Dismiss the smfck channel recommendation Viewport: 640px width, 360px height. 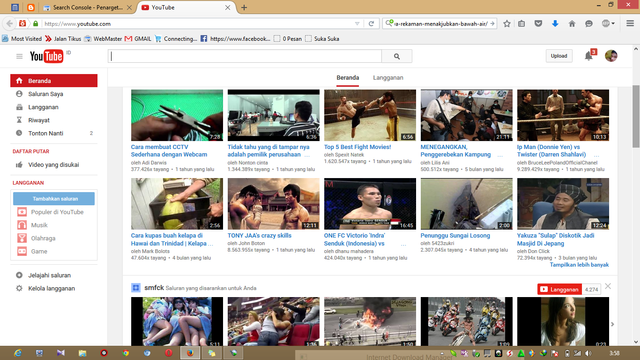pos(608,286)
